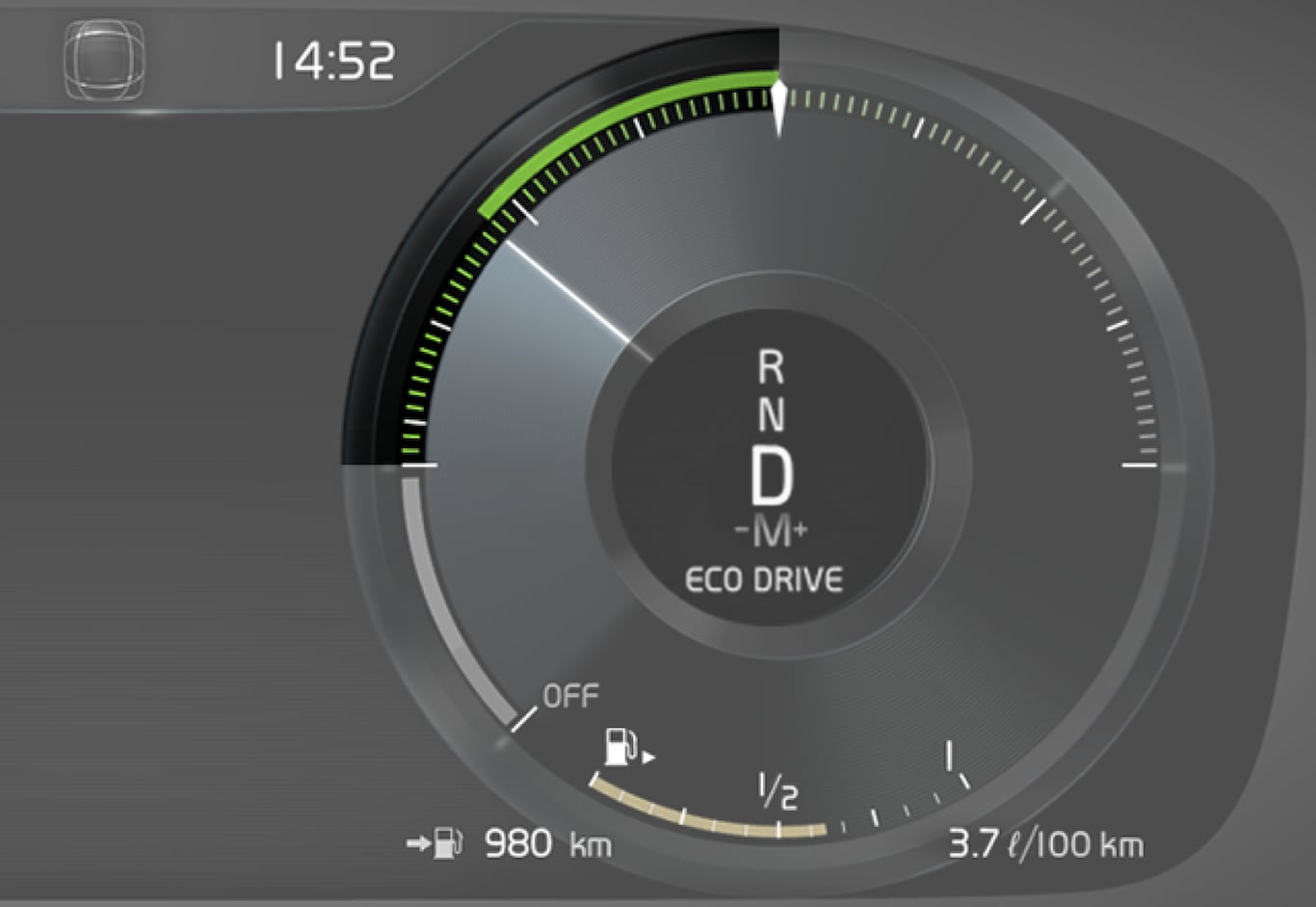Viewport: 1316px width, 907px height.
Task: Click the minus sign next to M
Action: pyautogui.click(x=741, y=530)
